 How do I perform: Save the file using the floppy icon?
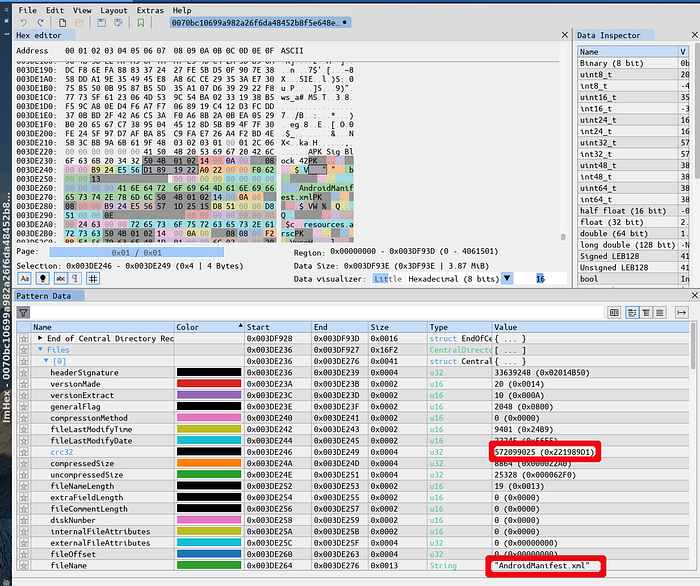tap(101, 23)
